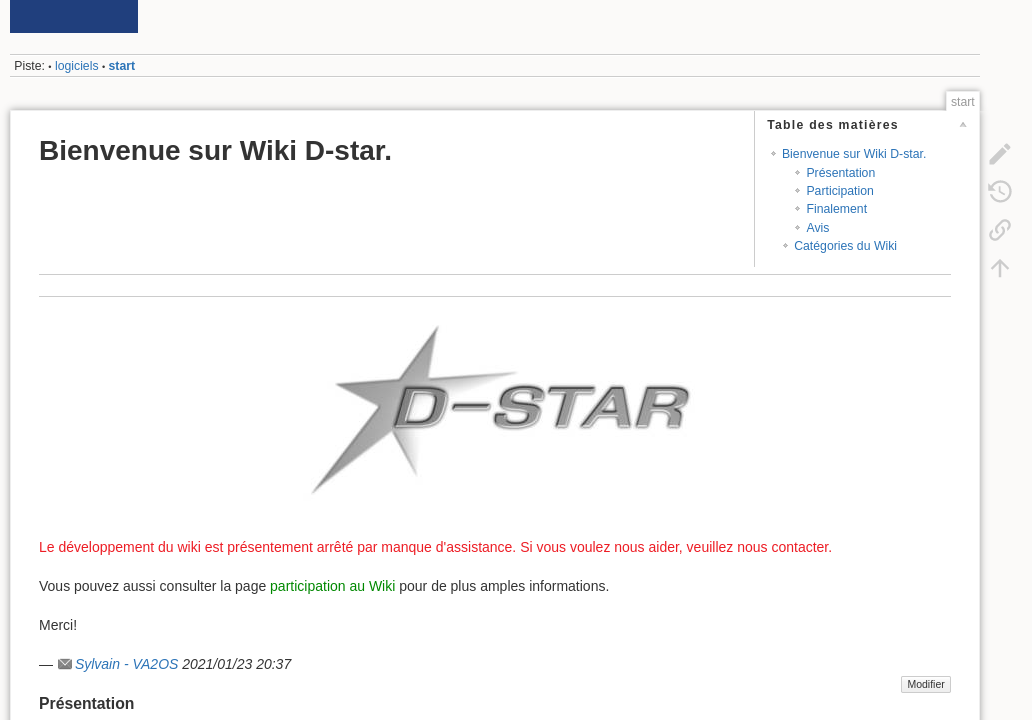Click the Merci! text
Image resolution: width=1032 pixels, height=720 pixels.
tap(58, 625)
